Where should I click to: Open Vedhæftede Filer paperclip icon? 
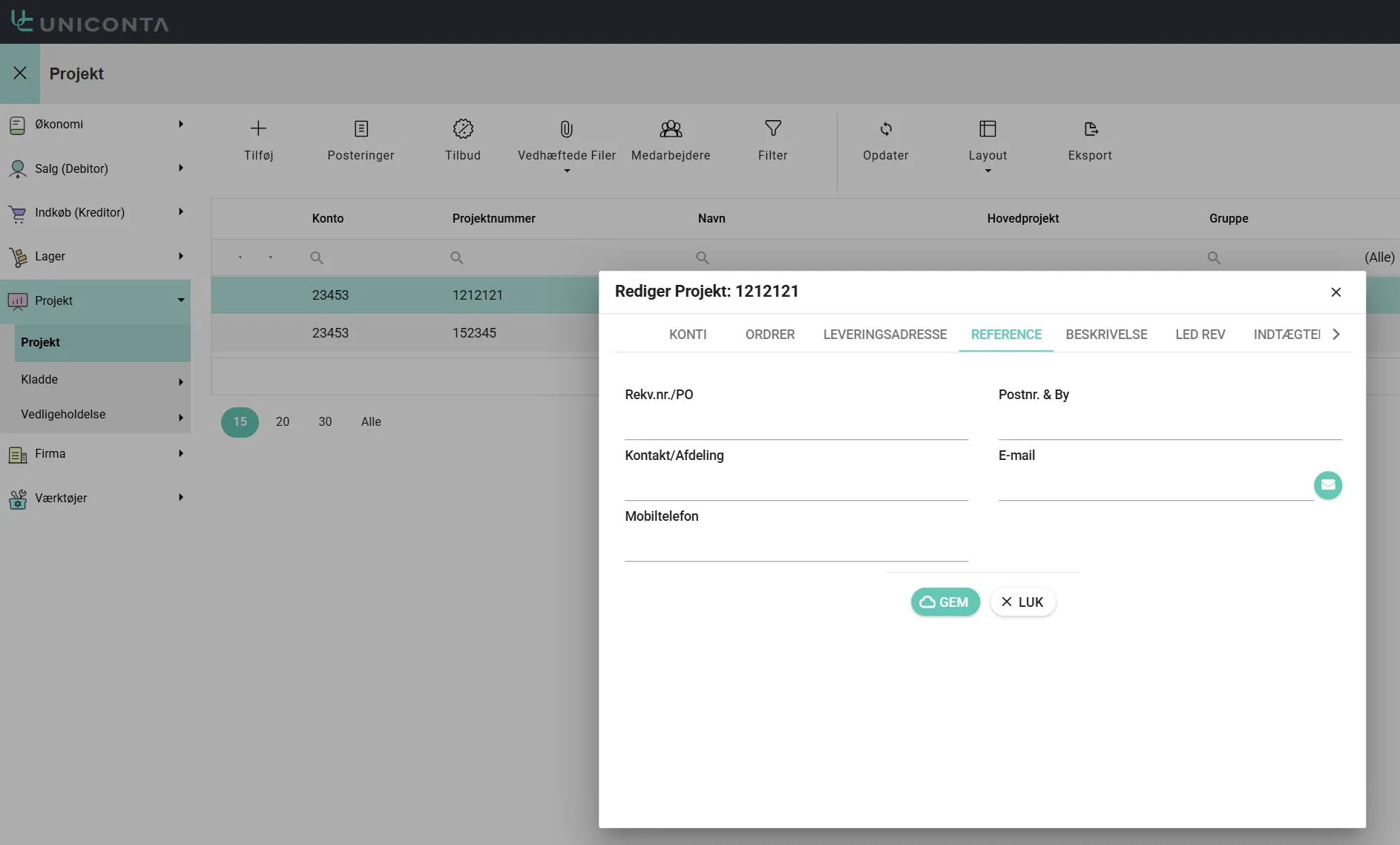[566, 130]
